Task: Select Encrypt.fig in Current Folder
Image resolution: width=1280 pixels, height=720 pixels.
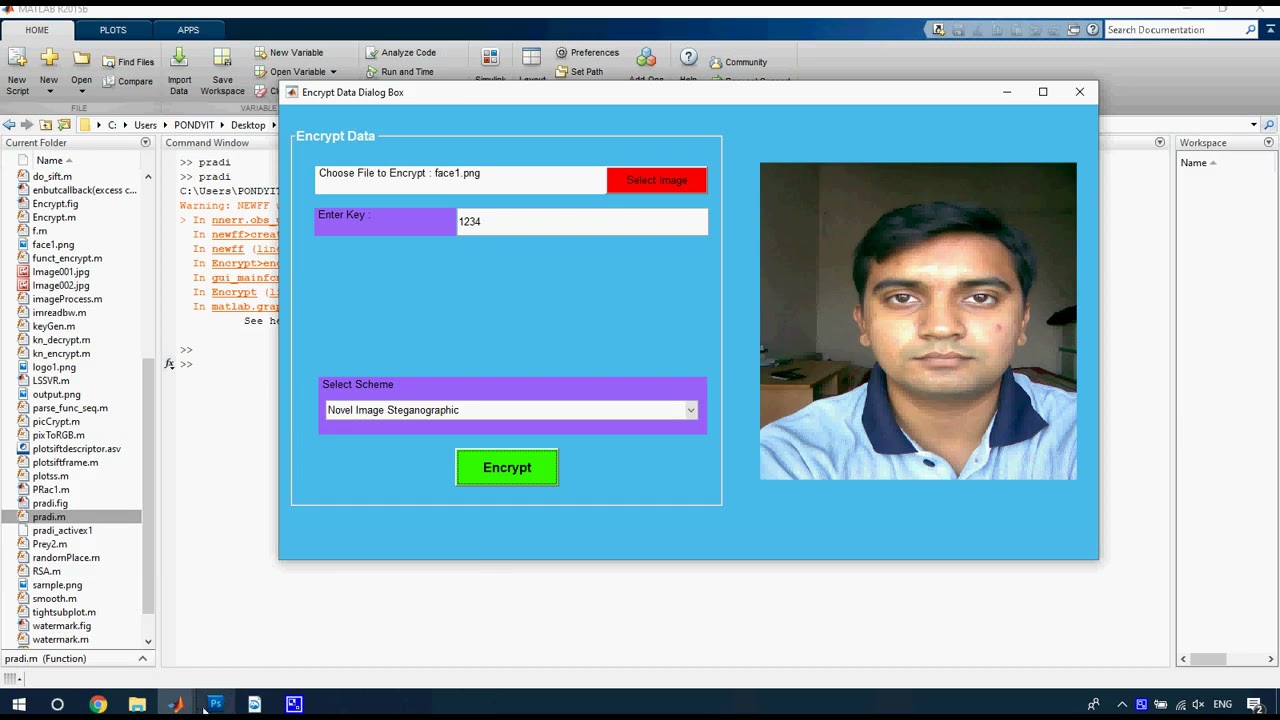Action: [x=55, y=204]
